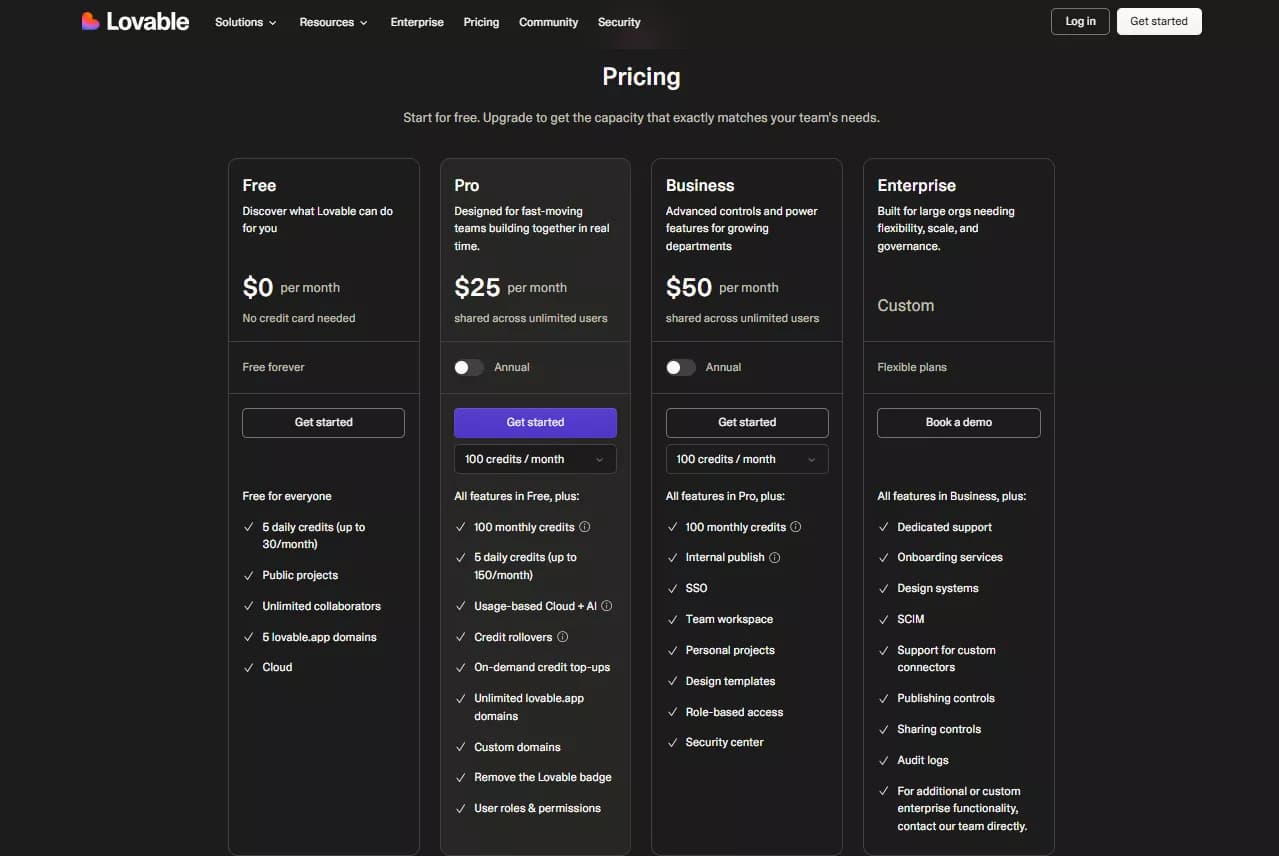This screenshot has height=856, width=1279.
Task: Click purple Get started button on Pro plan
Action: (535, 422)
